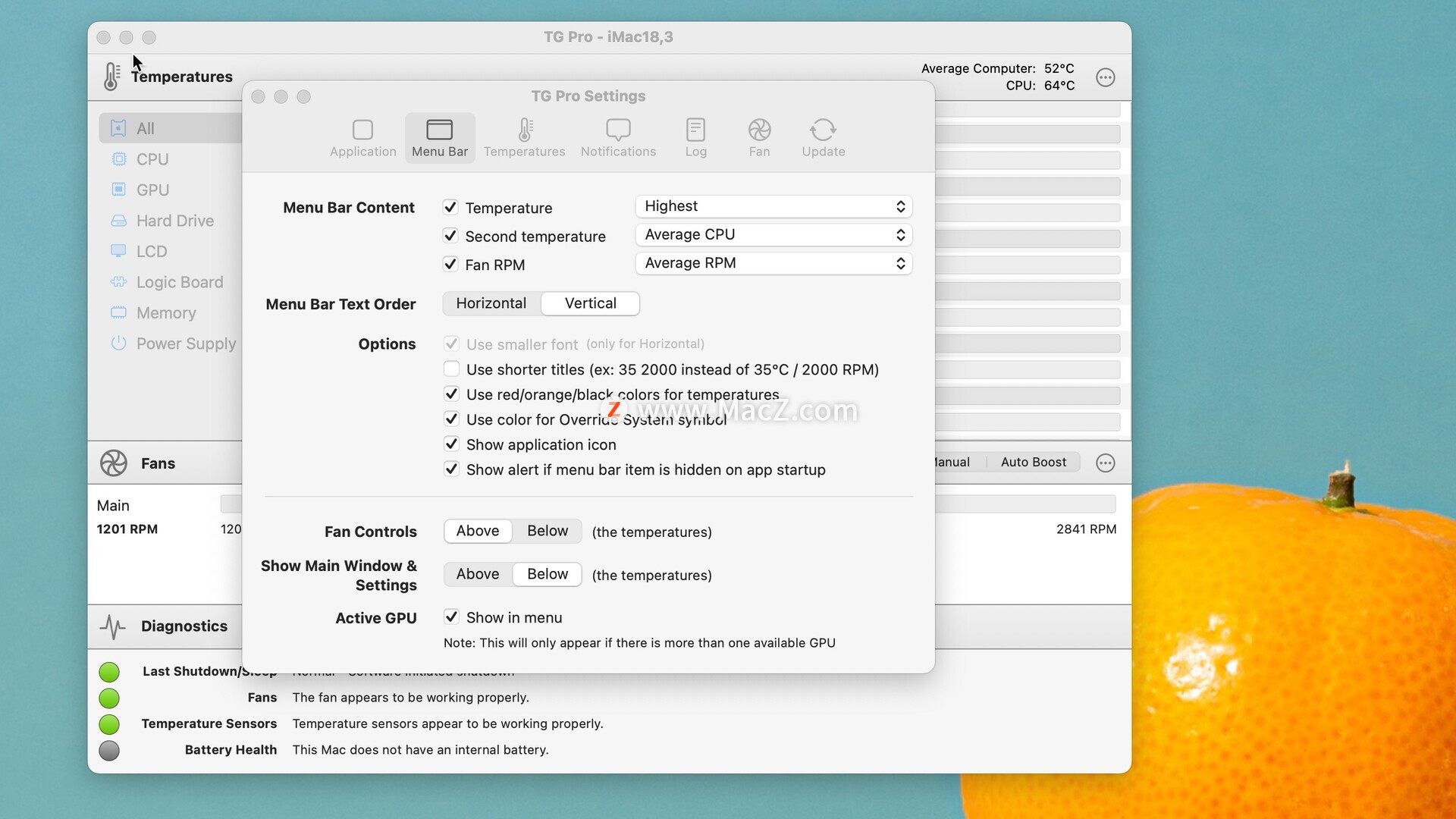This screenshot has width=1456, height=819.
Task: Select the Menu Bar settings tab
Action: coord(440,138)
